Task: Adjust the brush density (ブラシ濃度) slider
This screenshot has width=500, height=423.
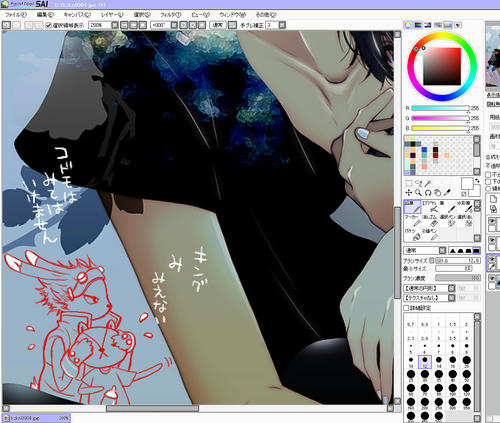Action: coord(458,278)
